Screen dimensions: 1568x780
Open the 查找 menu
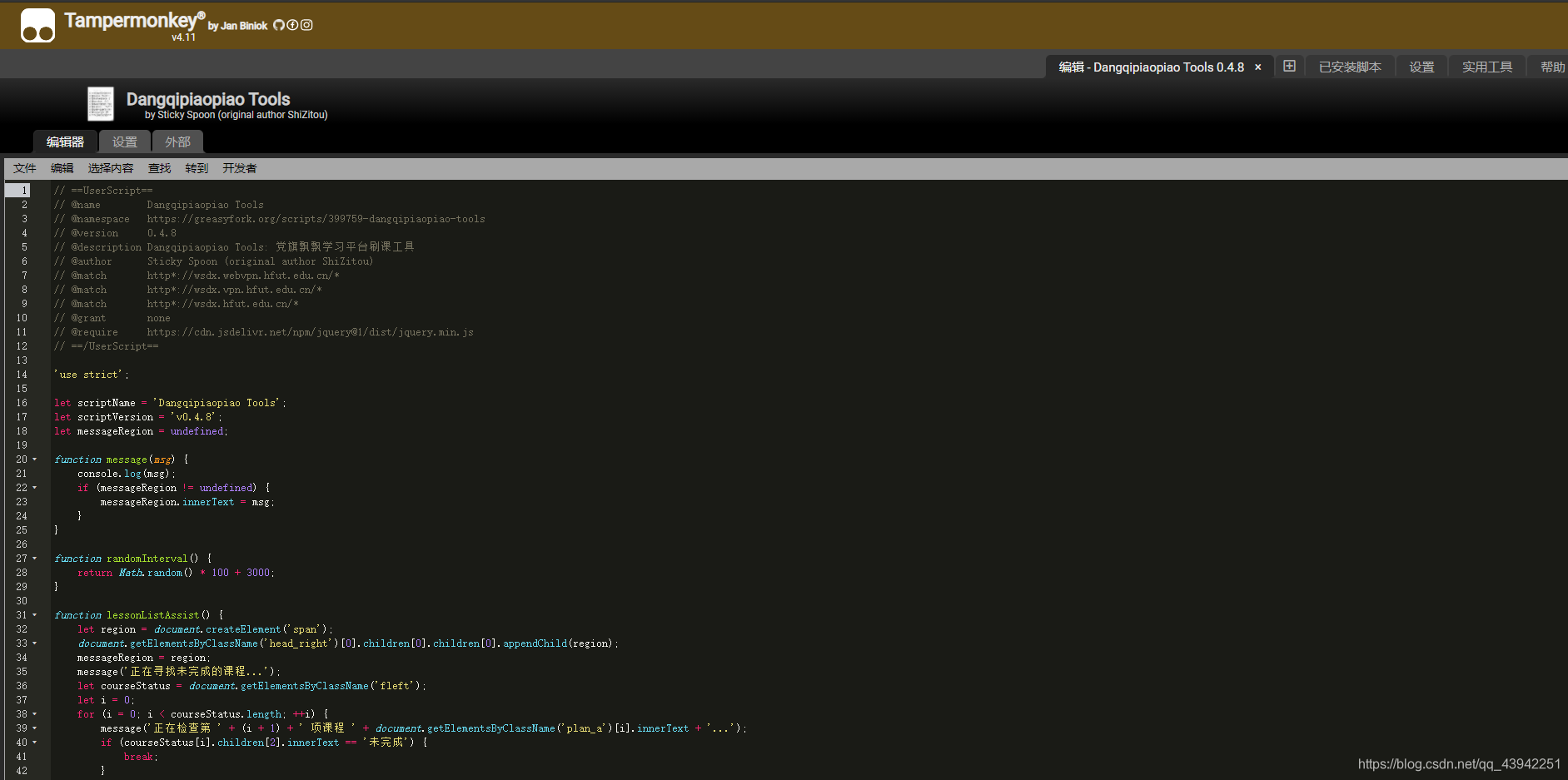[x=159, y=168]
